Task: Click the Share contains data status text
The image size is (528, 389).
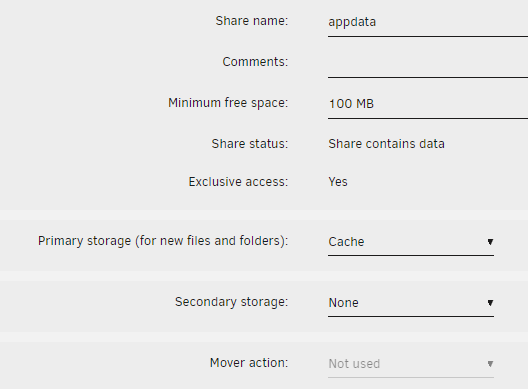Action: (x=387, y=144)
